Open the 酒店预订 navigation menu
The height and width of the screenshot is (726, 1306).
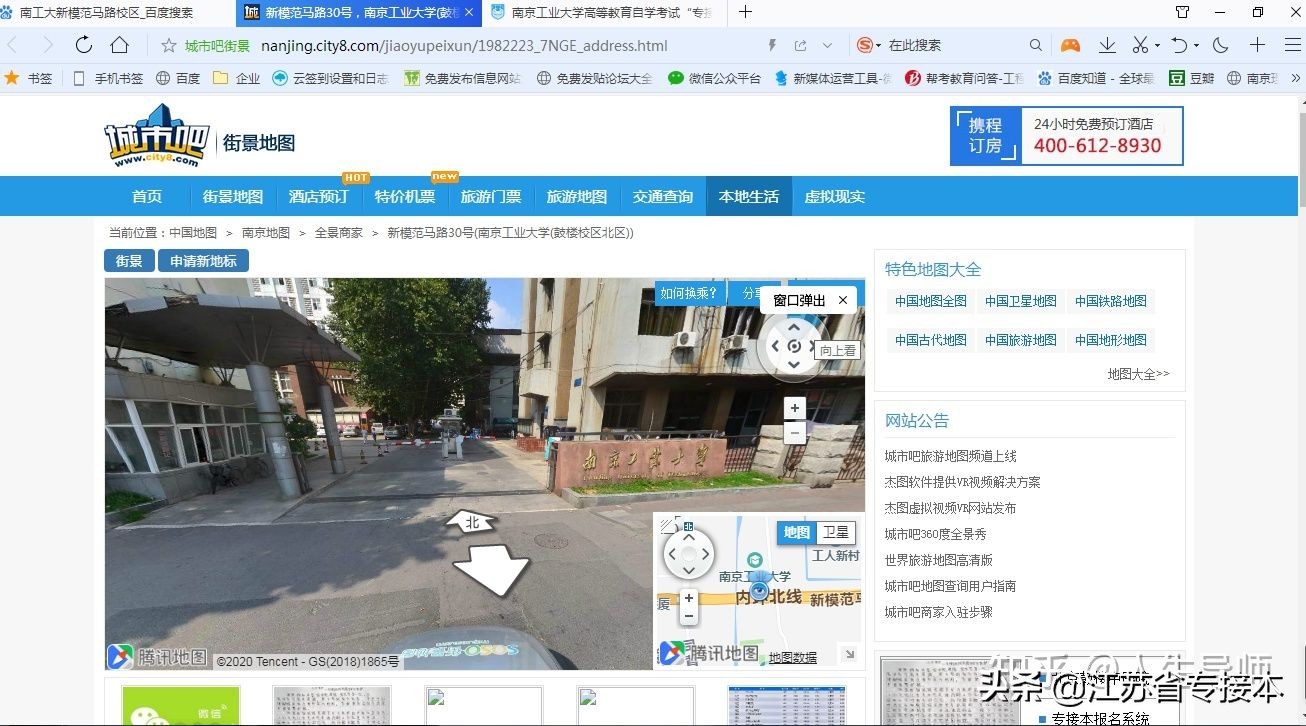point(318,196)
